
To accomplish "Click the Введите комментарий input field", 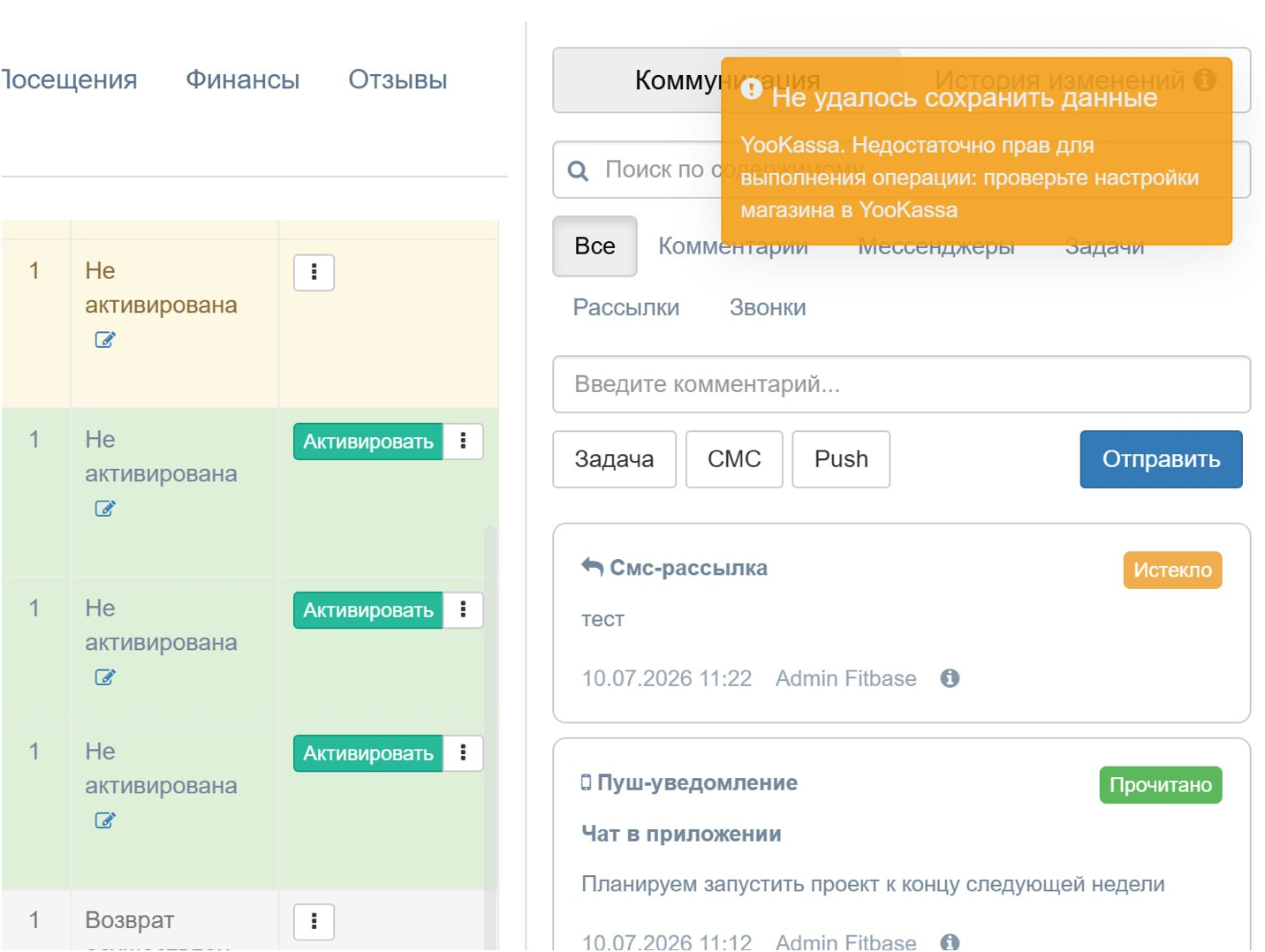I will [x=901, y=384].
